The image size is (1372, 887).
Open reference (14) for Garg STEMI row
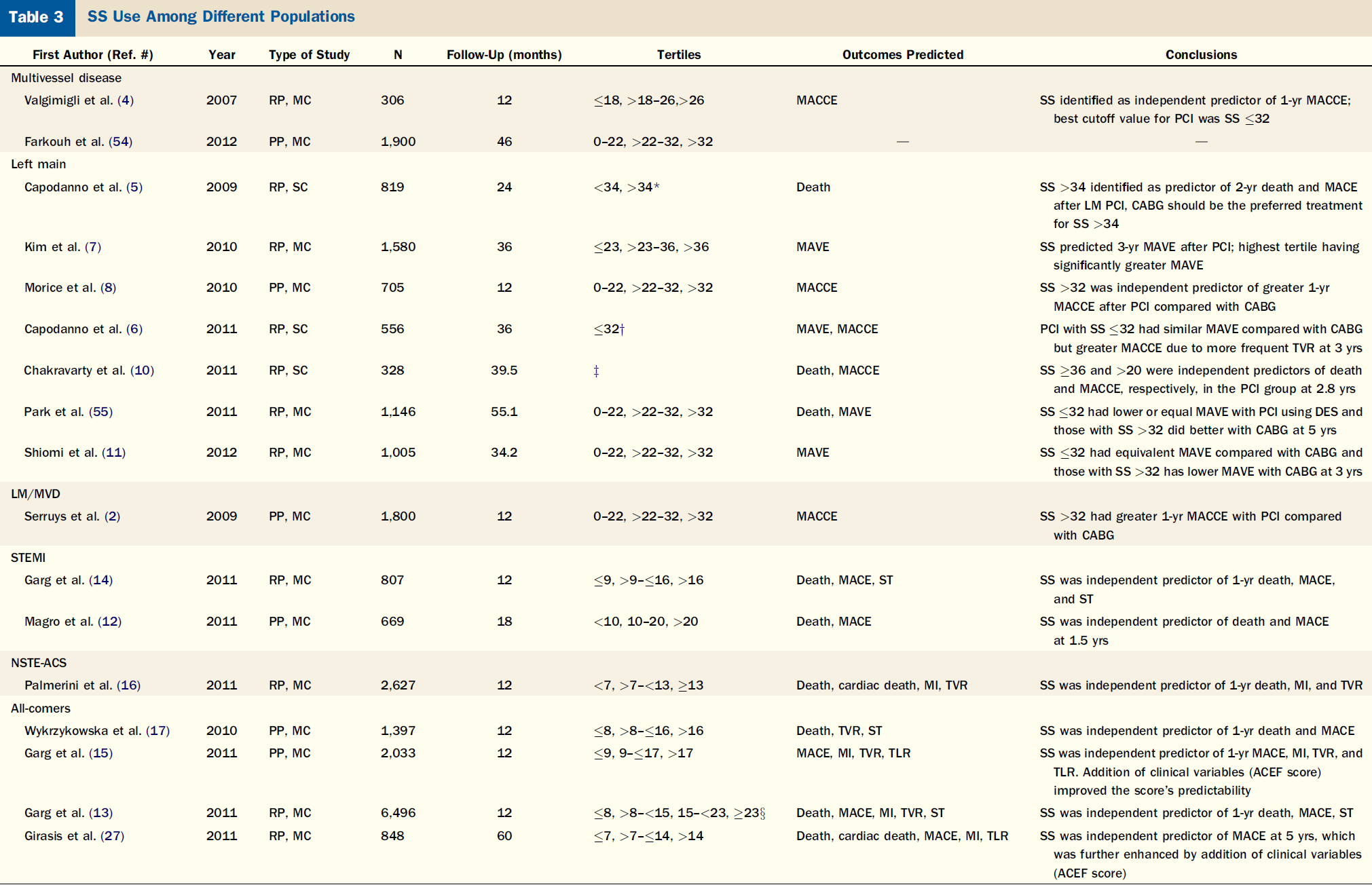(x=101, y=580)
